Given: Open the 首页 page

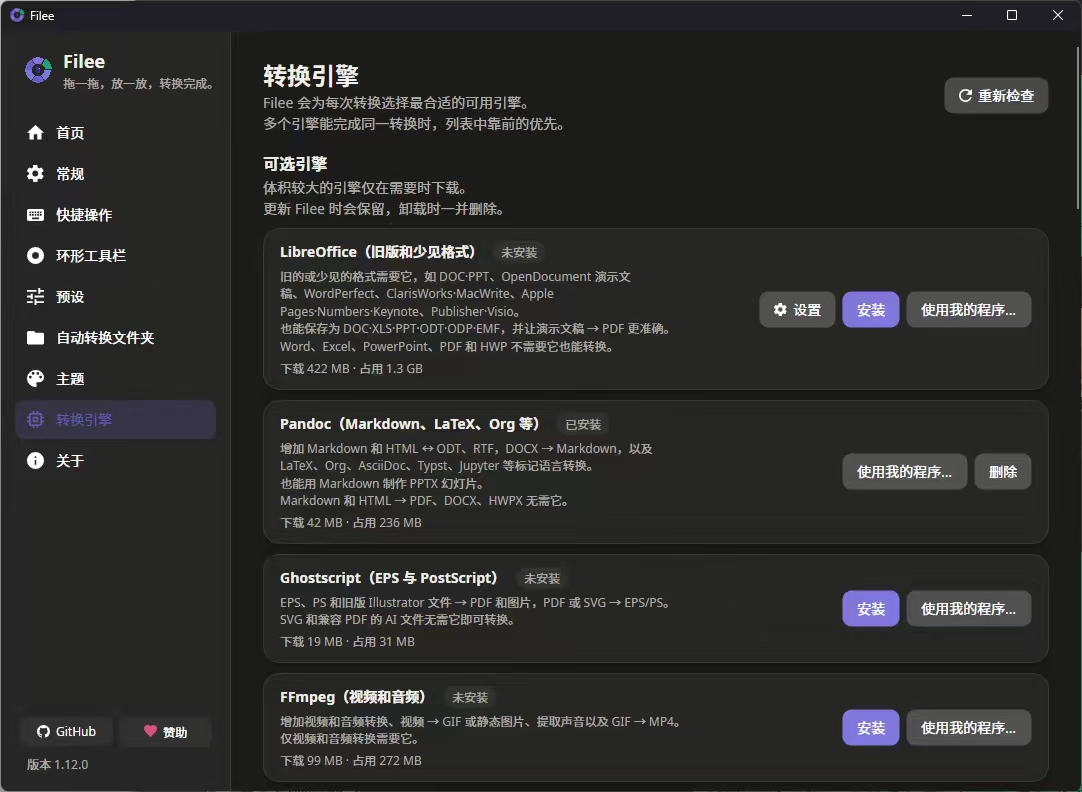Looking at the screenshot, I should point(116,132).
